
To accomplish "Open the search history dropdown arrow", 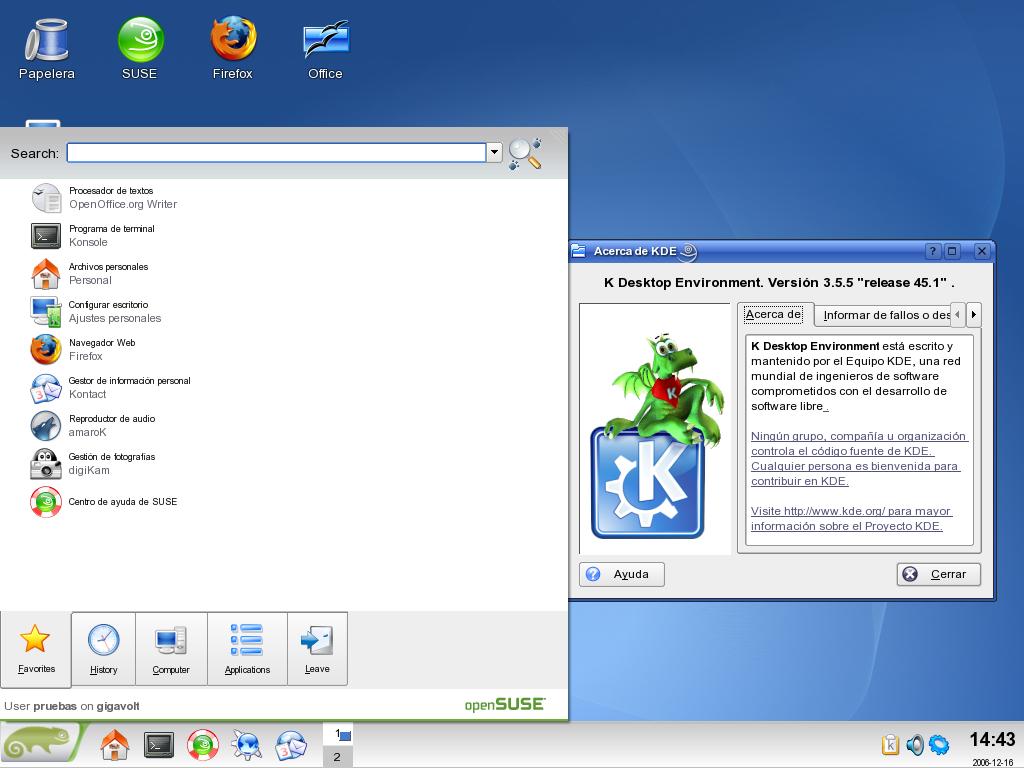I will [x=494, y=152].
